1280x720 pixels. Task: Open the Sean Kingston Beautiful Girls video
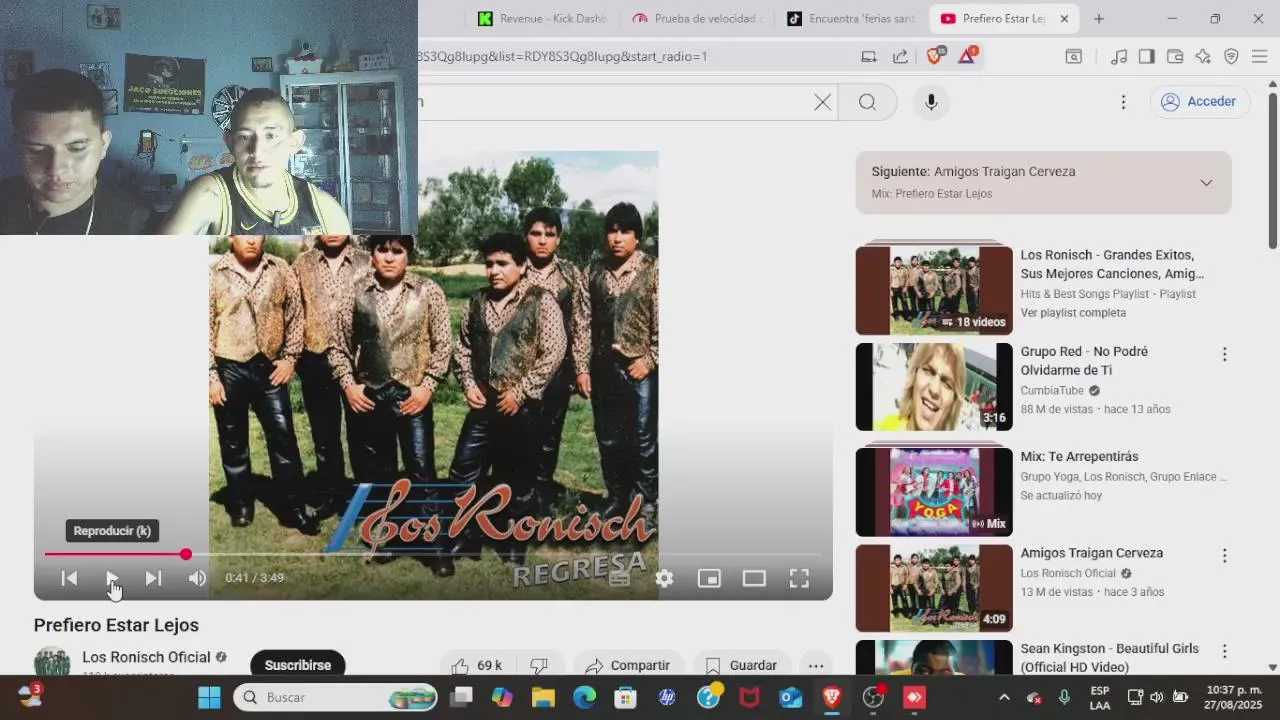[1110, 658]
